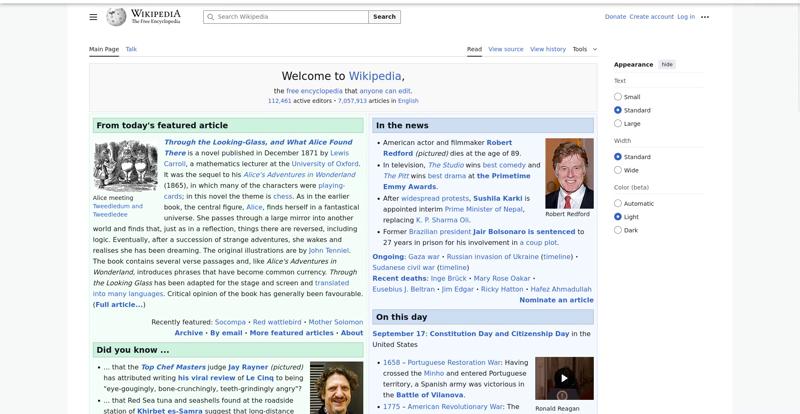Click the Log in link
This screenshot has width=800, height=414.
tap(686, 17)
